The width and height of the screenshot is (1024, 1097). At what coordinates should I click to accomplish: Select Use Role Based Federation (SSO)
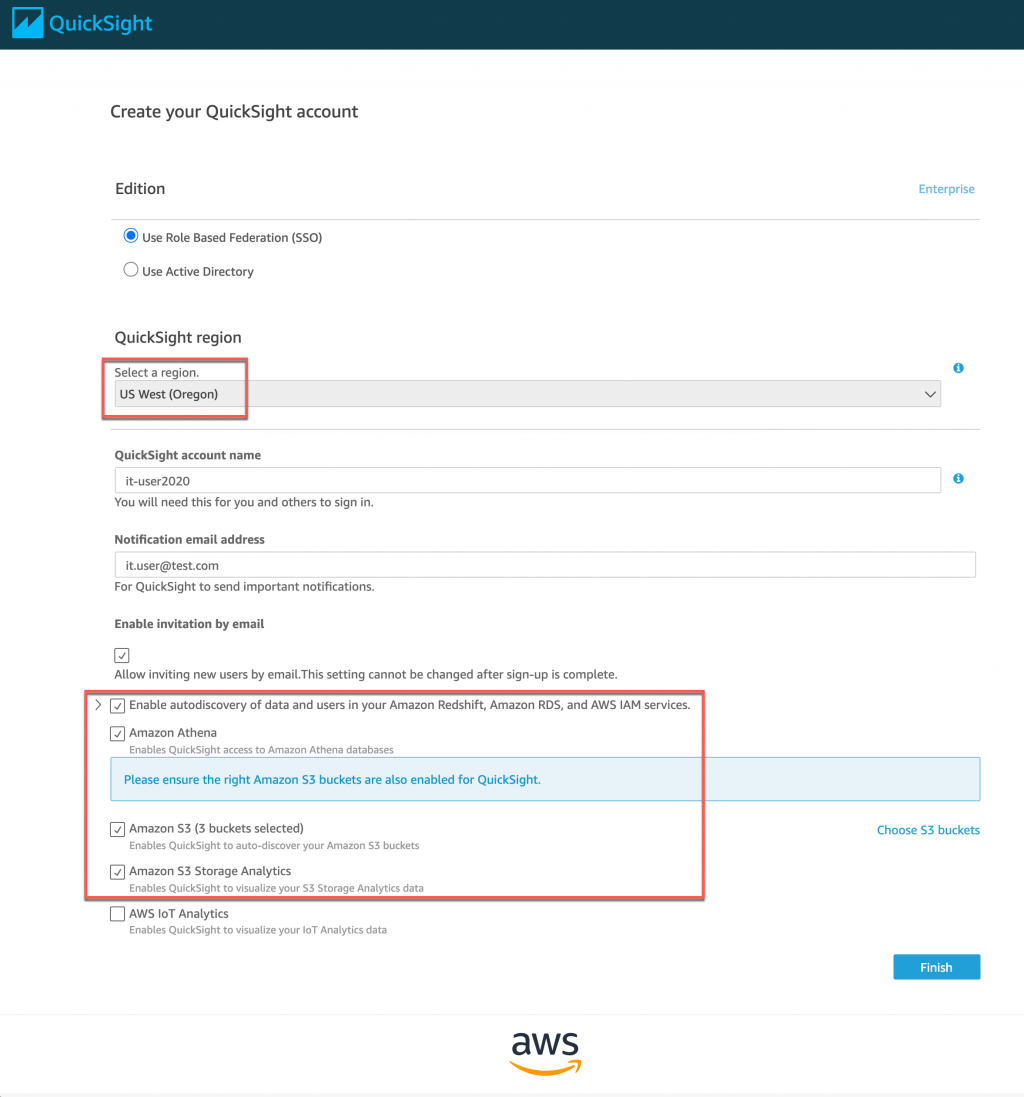coord(130,237)
